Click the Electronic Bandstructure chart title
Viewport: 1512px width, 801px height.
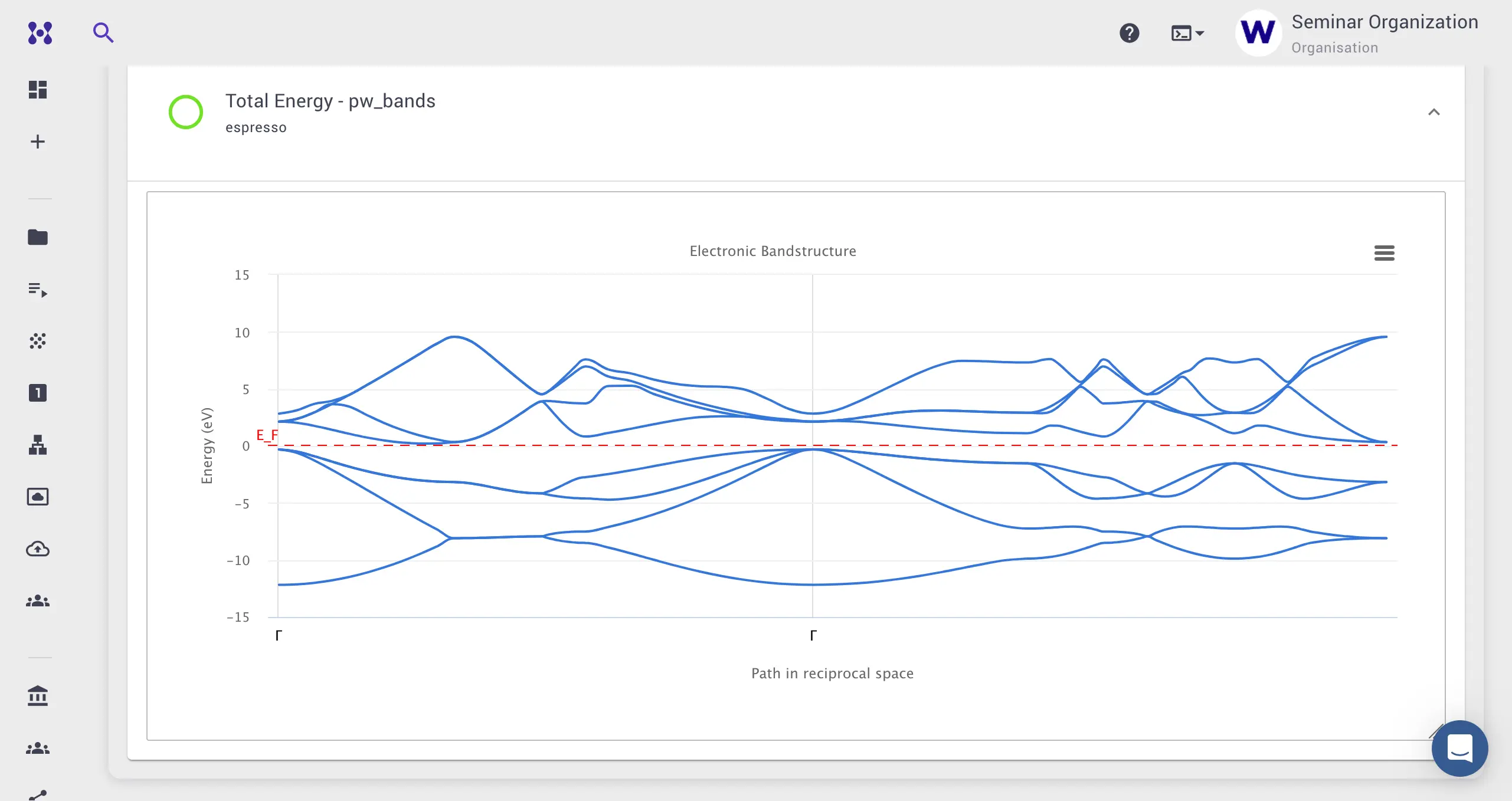(x=773, y=251)
